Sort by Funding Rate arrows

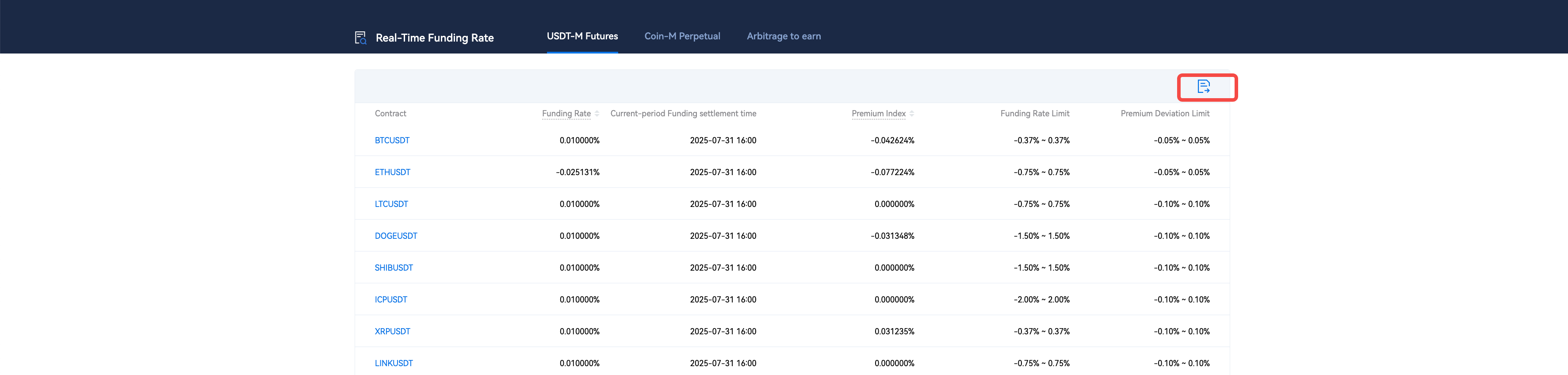597,114
